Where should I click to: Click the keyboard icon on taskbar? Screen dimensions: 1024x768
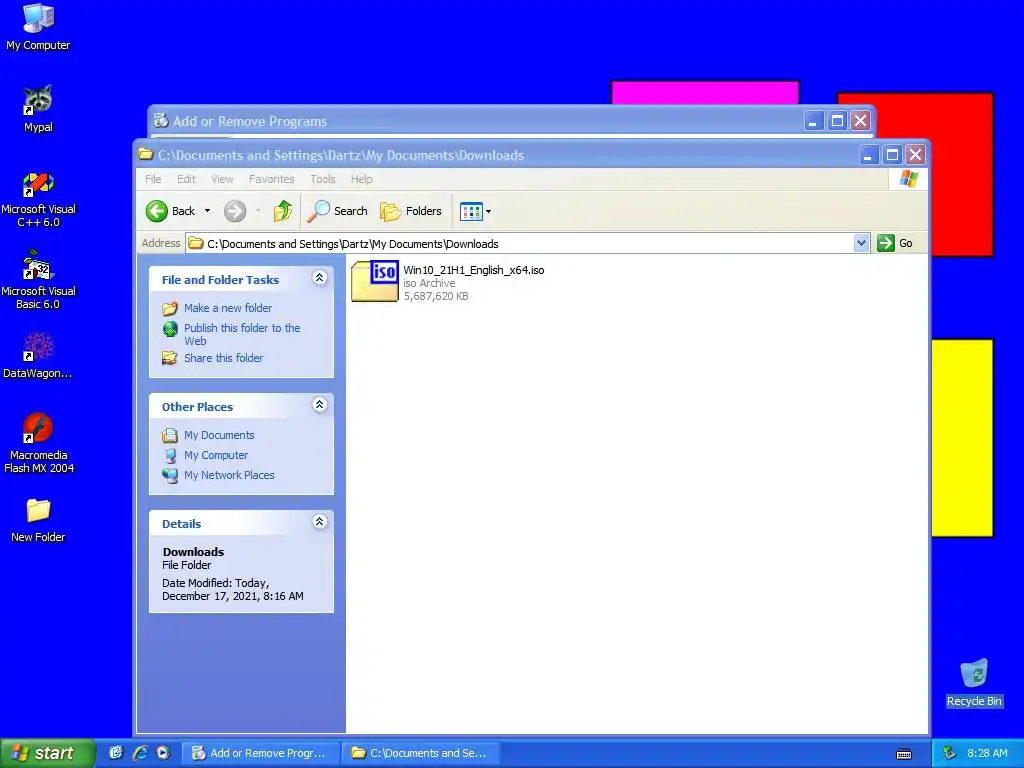tap(904, 754)
